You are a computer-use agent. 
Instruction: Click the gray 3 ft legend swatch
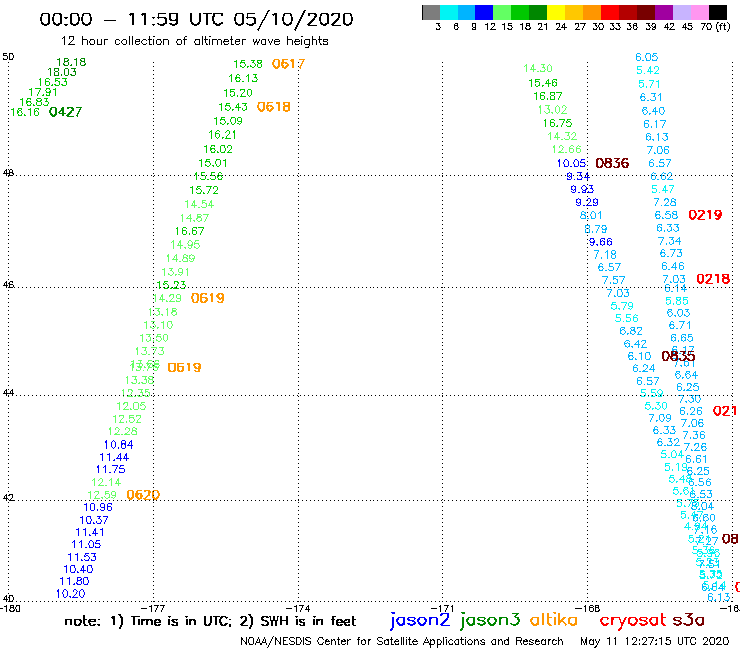tap(431, 12)
